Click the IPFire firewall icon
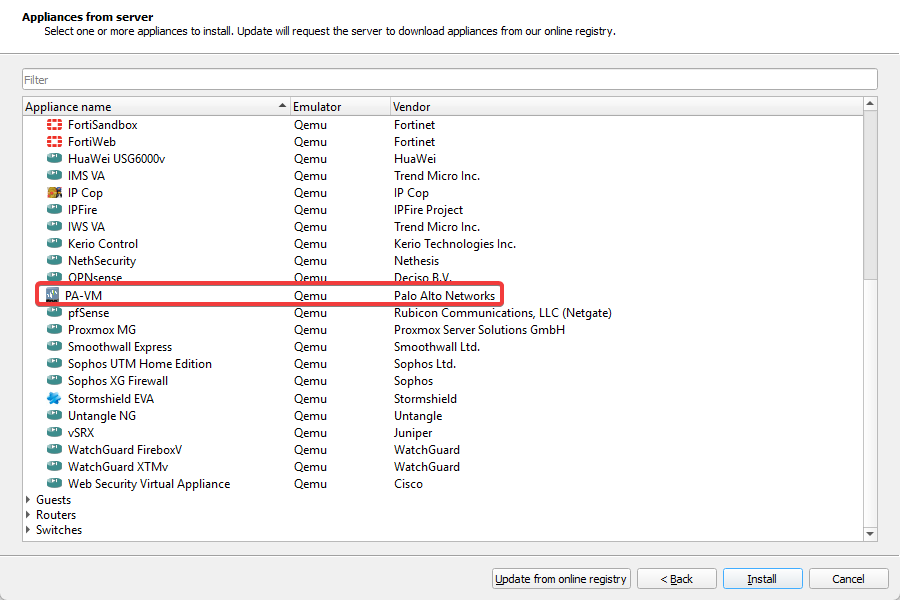This screenshot has width=900, height=600. pyautogui.click(x=55, y=210)
